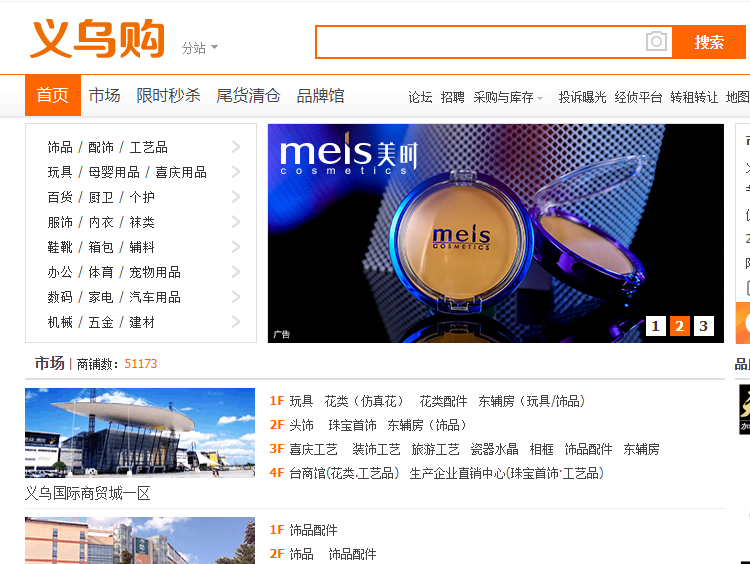Open 东辅房（玩具/饰品） link

click(x=532, y=401)
